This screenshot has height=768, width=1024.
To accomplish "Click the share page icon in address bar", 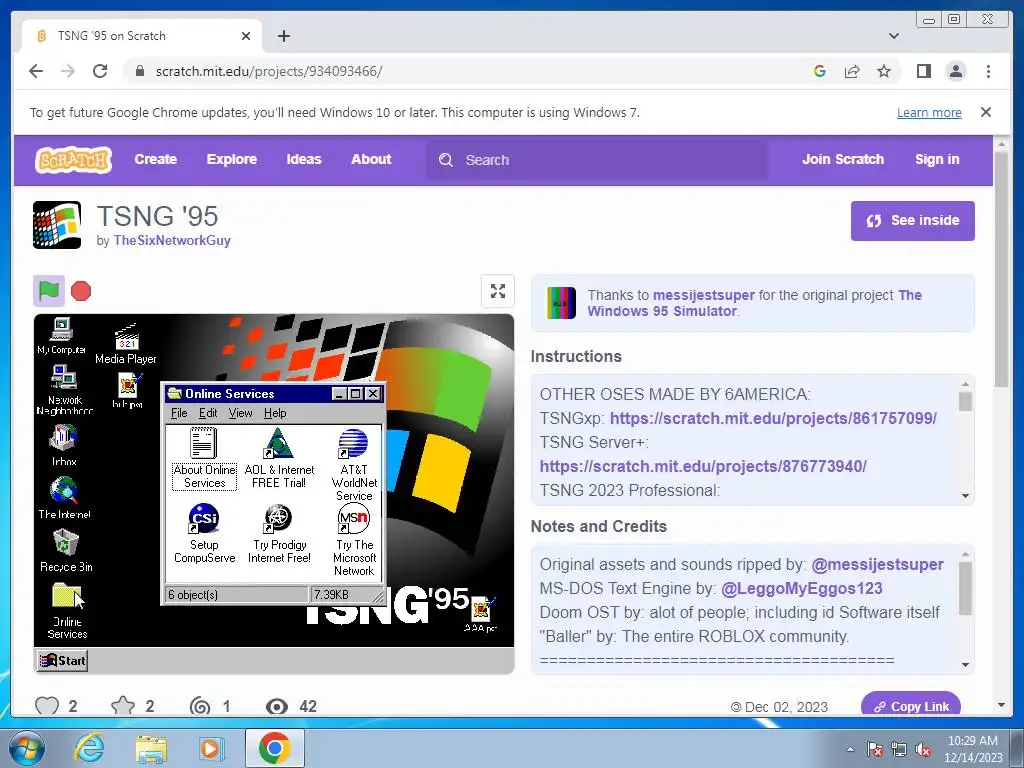I will pyautogui.click(x=852, y=71).
